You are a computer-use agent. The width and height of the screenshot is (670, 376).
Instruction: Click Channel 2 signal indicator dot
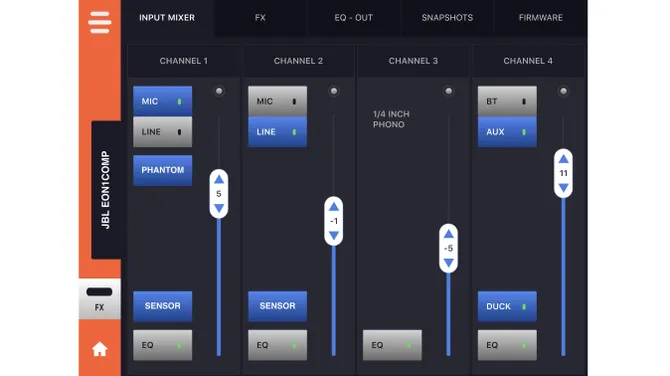point(334,91)
